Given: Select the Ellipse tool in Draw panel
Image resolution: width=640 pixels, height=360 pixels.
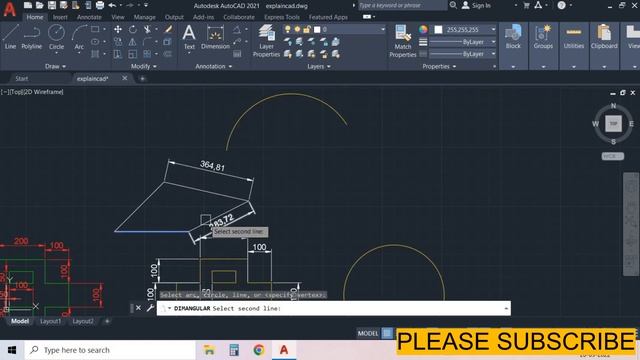Looking at the screenshot, I should click(95, 42).
